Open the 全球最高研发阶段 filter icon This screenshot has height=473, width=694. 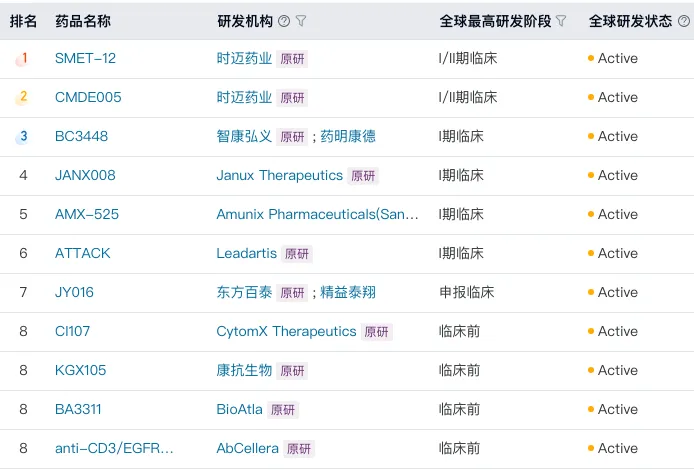[x=561, y=21]
